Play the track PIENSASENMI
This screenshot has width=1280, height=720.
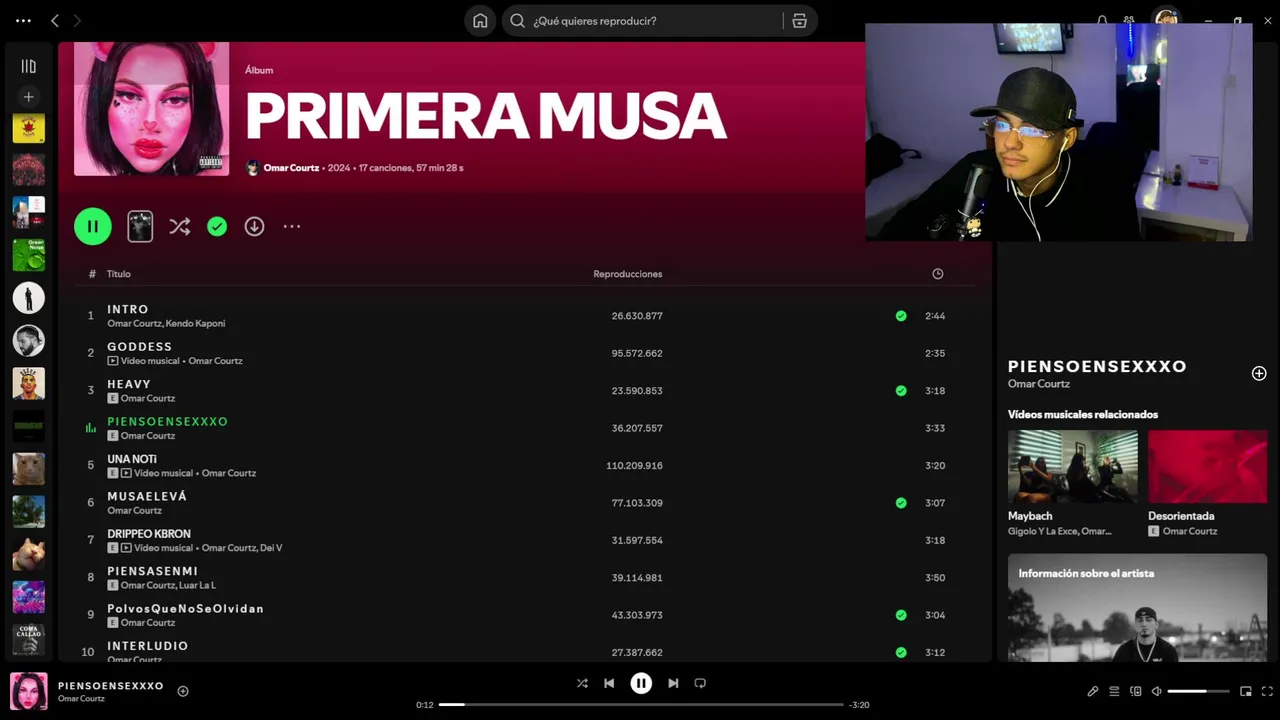153,571
